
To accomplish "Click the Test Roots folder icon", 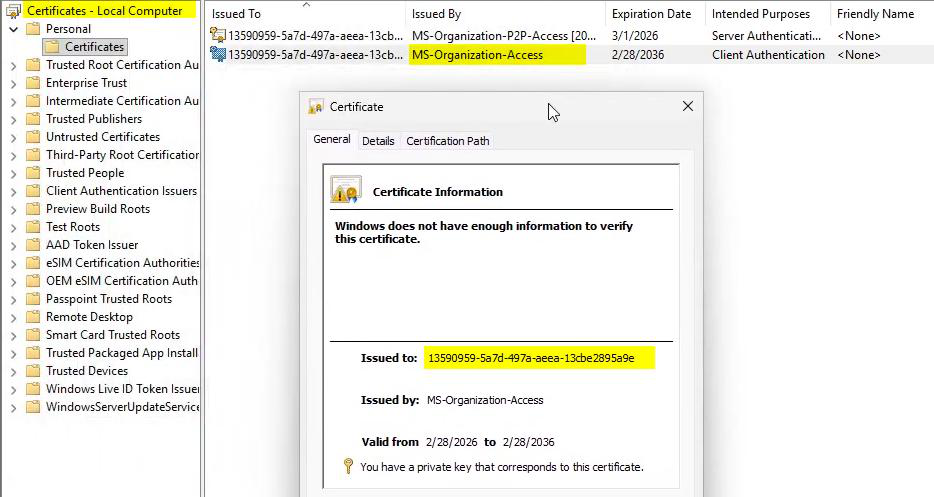I will click(x=33, y=227).
